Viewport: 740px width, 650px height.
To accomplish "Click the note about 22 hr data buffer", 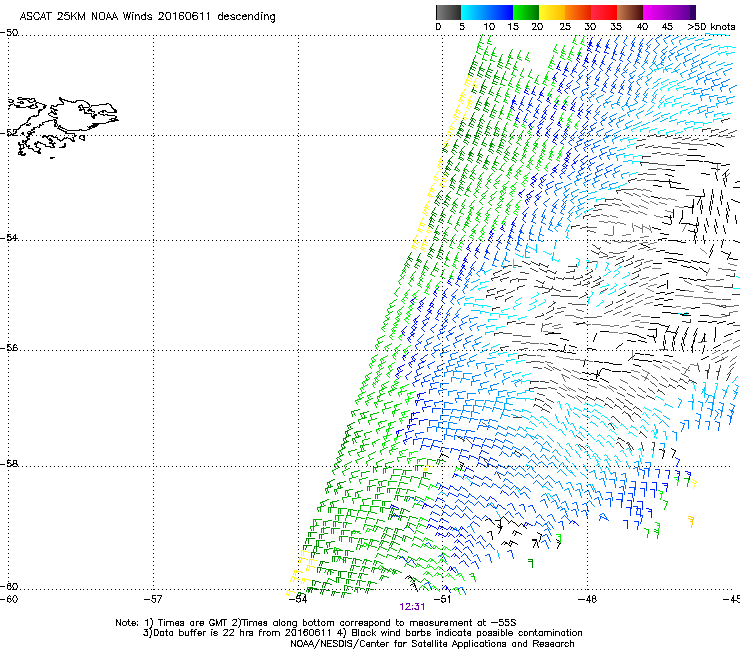I will coord(362,633).
